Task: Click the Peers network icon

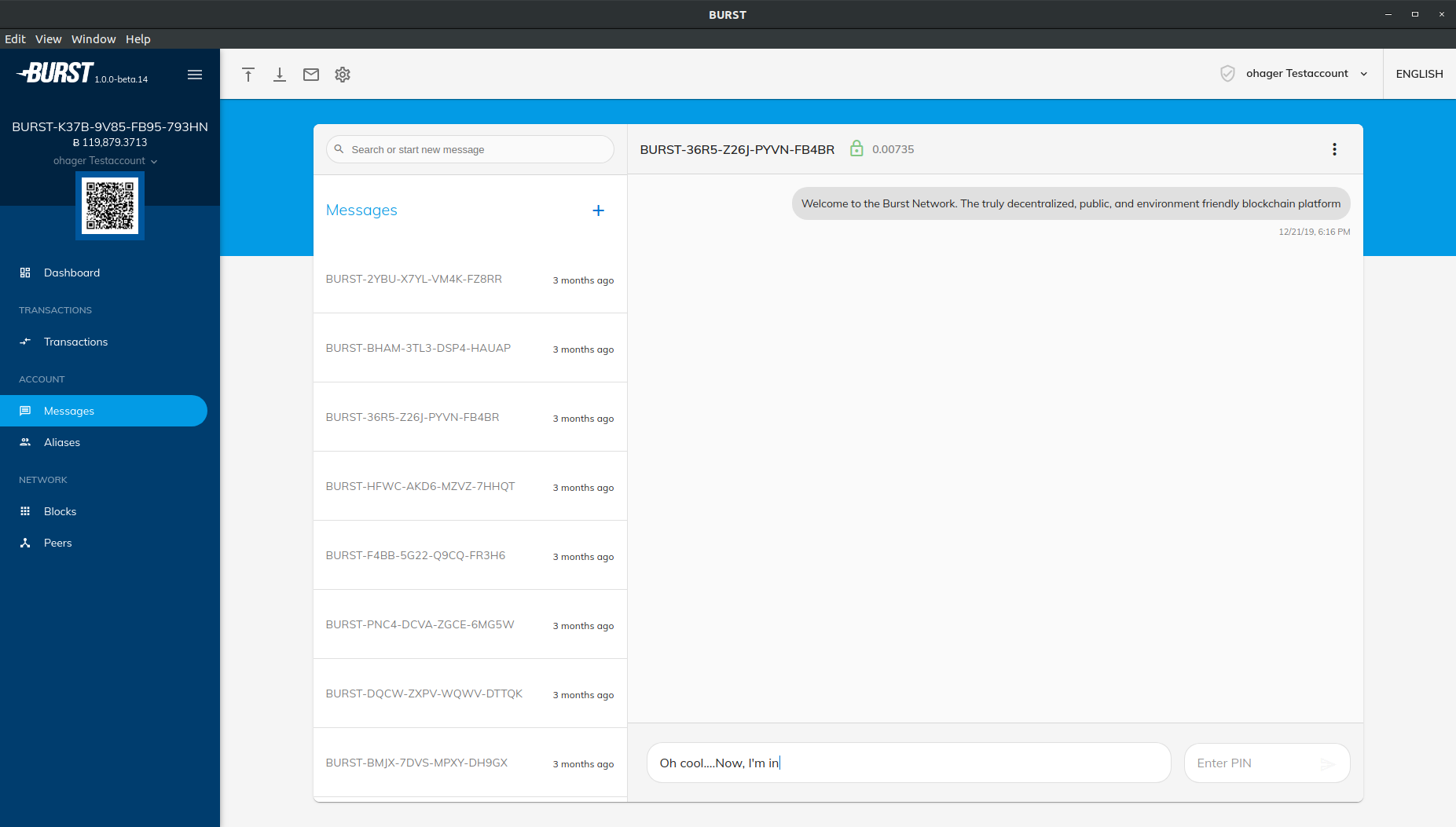Action: (25, 543)
